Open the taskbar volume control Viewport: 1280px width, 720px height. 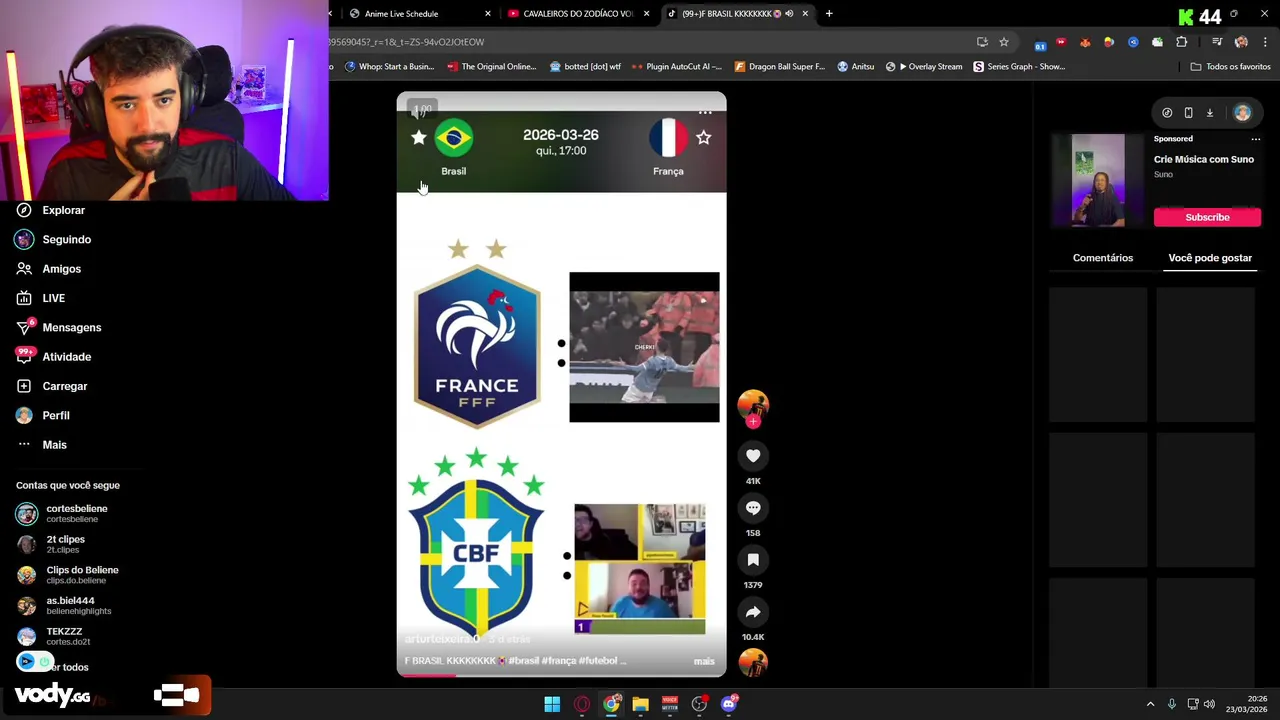point(1209,704)
